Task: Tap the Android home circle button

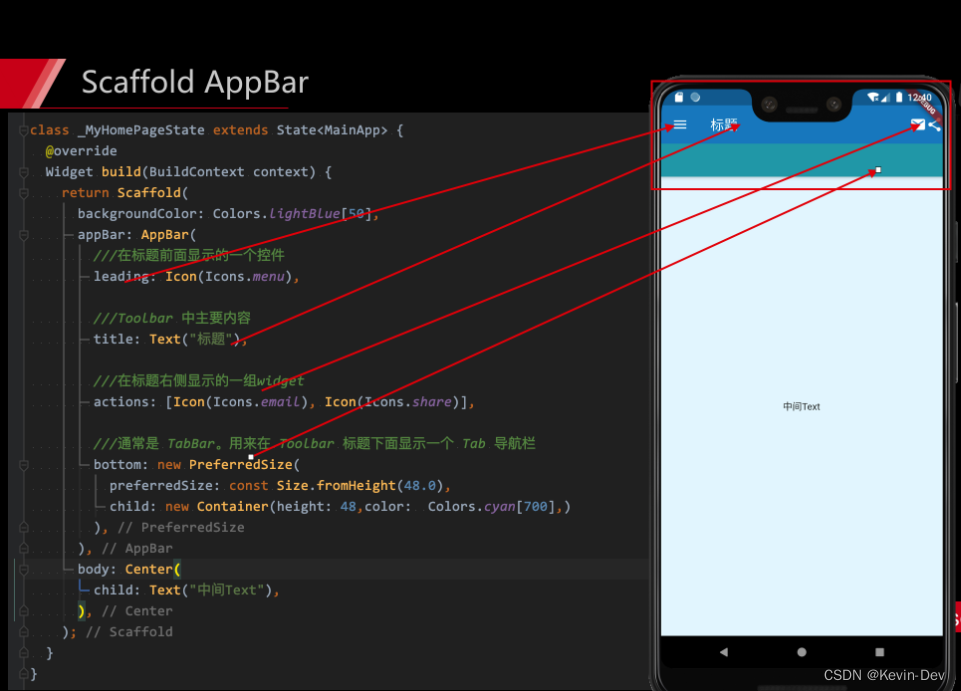Action: (802, 652)
